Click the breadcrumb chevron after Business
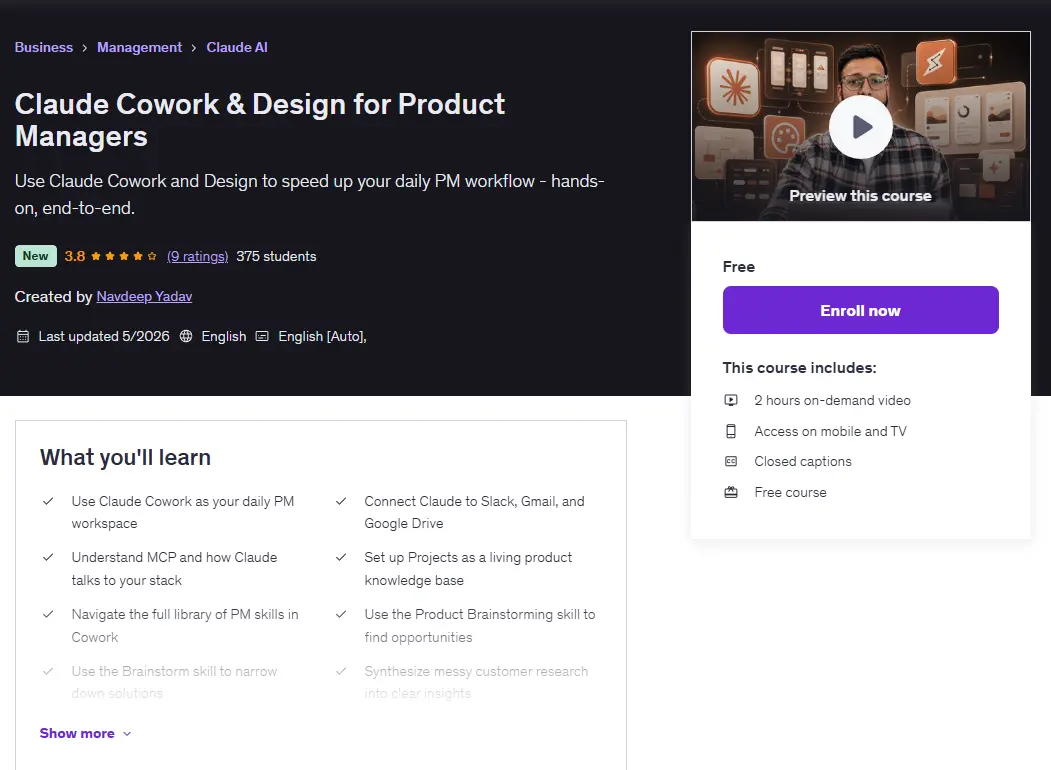1051x770 pixels. click(84, 48)
